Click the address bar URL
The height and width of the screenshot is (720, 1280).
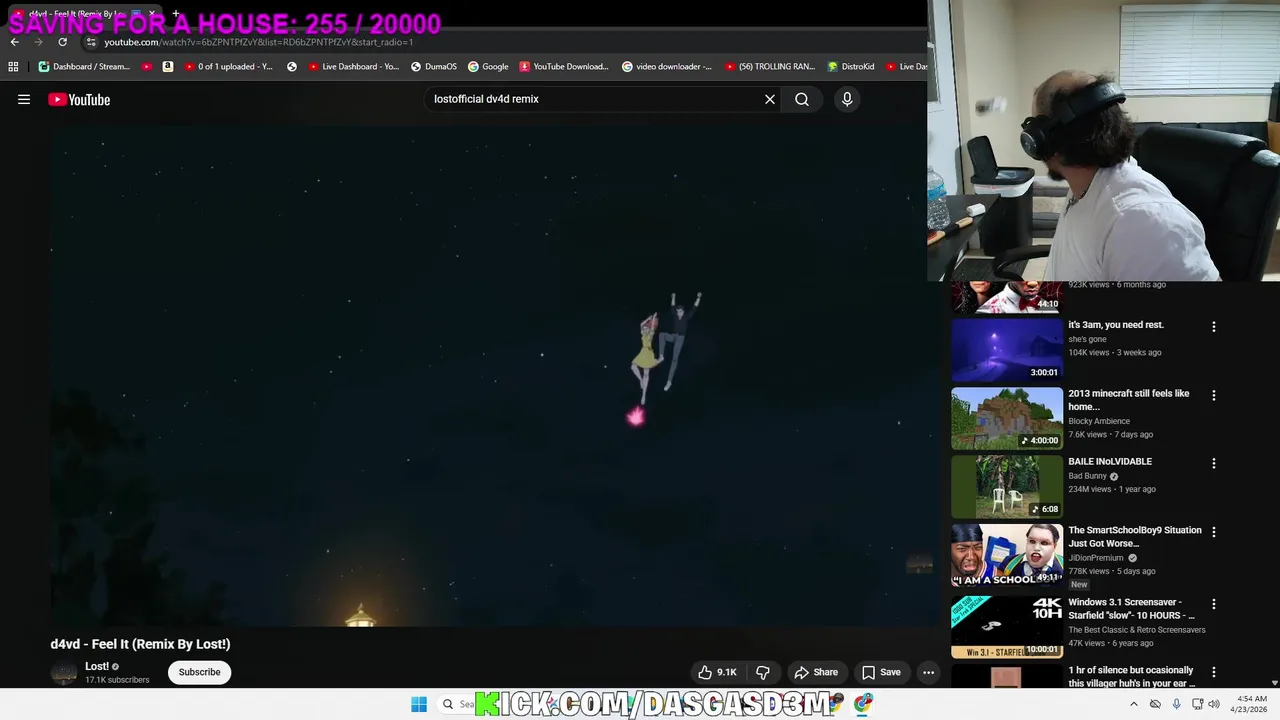[x=258, y=42]
